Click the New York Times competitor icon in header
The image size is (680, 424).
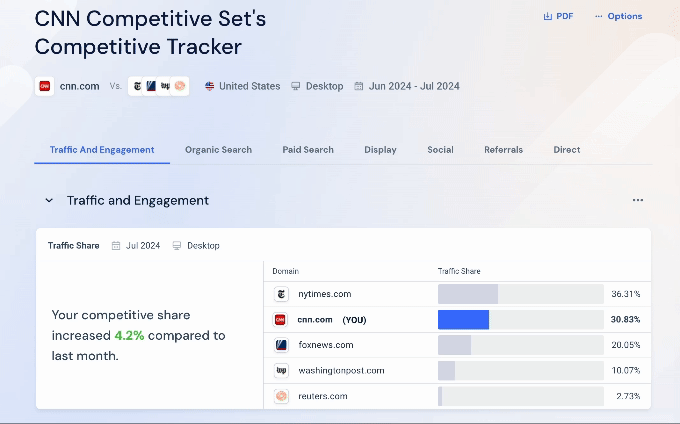137,86
